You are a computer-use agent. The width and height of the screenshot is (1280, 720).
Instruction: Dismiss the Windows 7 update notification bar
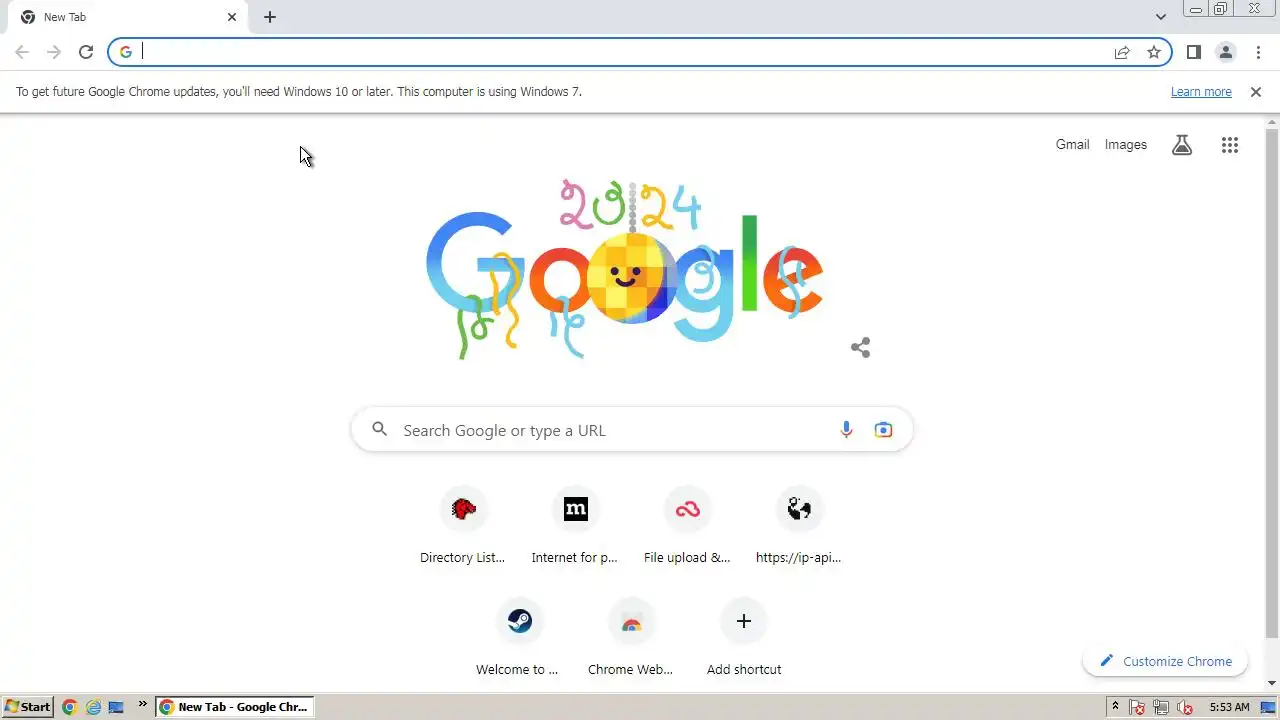(1256, 92)
